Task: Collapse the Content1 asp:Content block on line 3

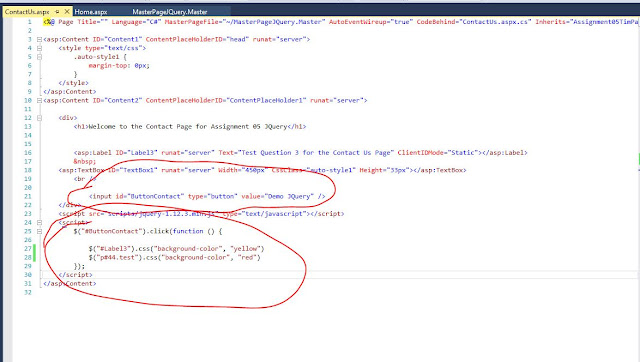Action: click(39, 40)
